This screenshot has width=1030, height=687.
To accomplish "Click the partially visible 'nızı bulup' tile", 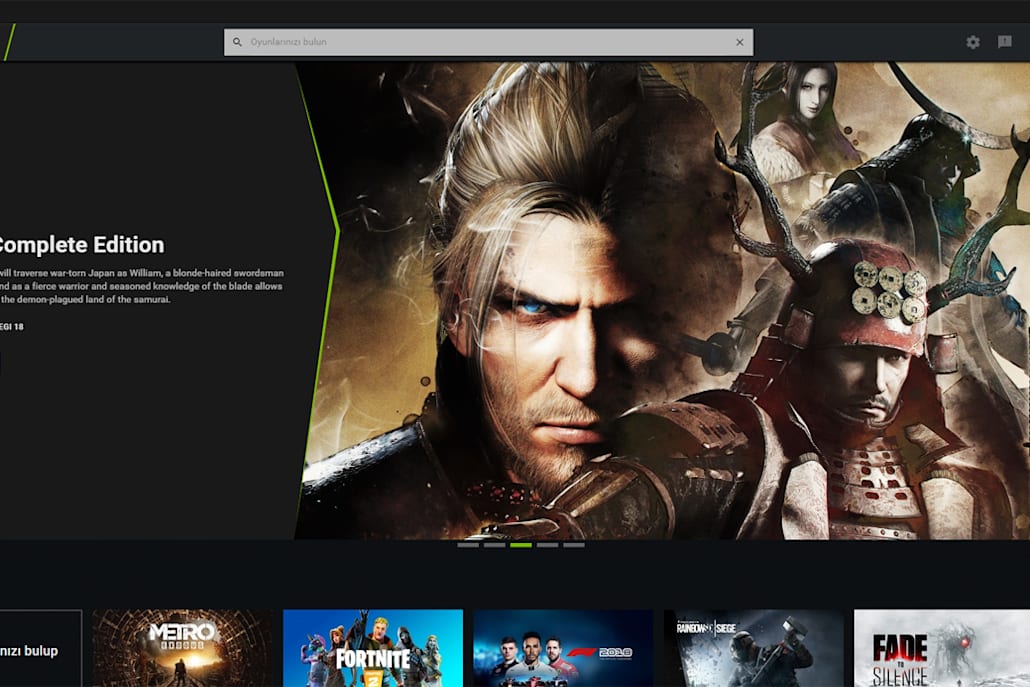I will coord(41,648).
